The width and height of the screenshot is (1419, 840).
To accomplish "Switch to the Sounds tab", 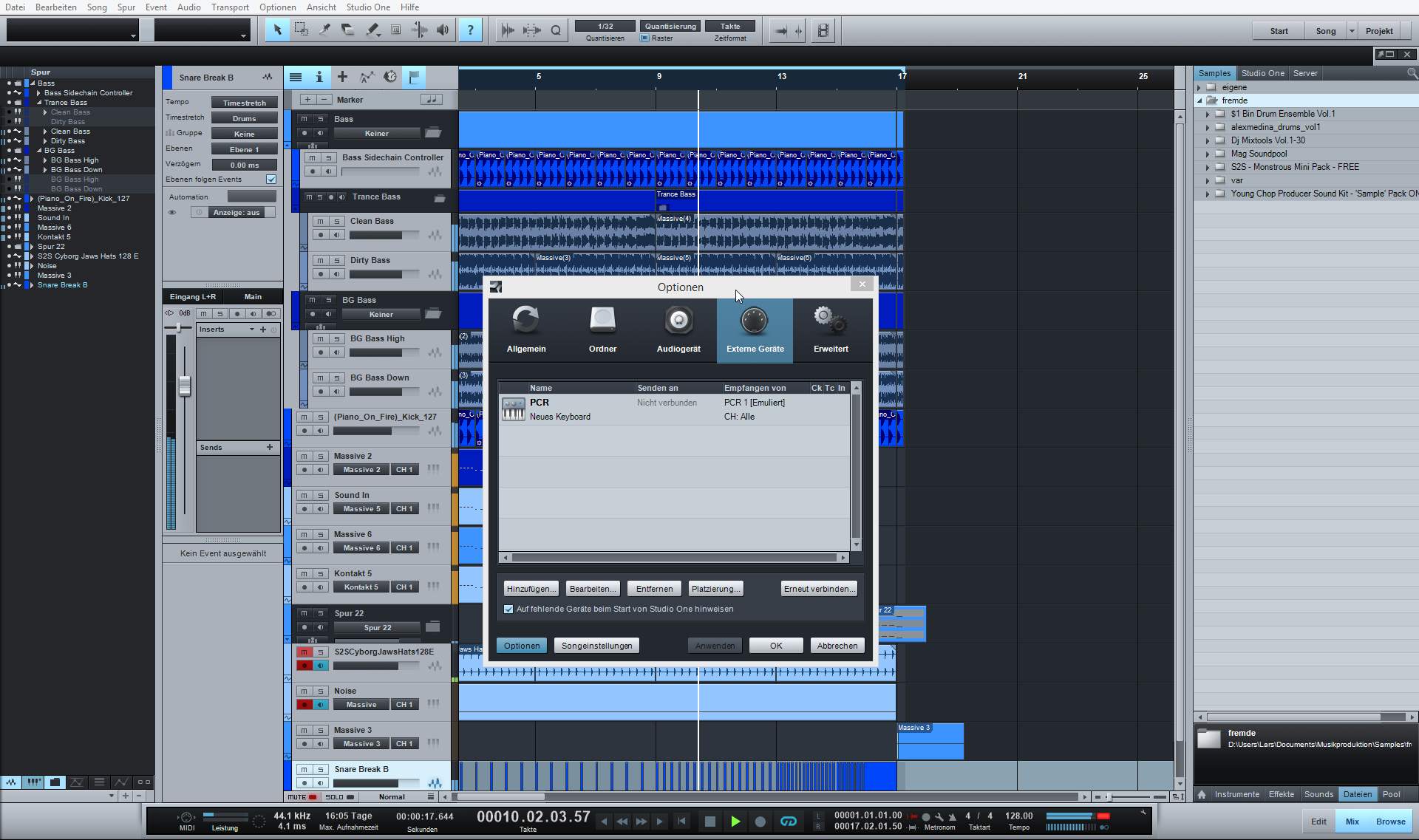I will pos(1318,794).
